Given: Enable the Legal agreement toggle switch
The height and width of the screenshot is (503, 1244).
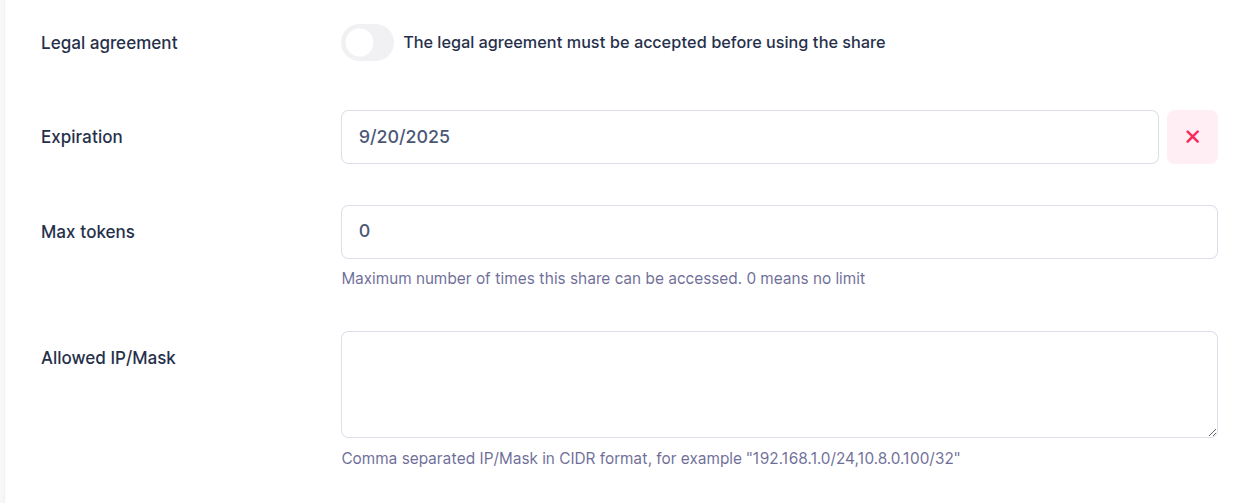Looking at the screenshot, I should tap(367, 43).
